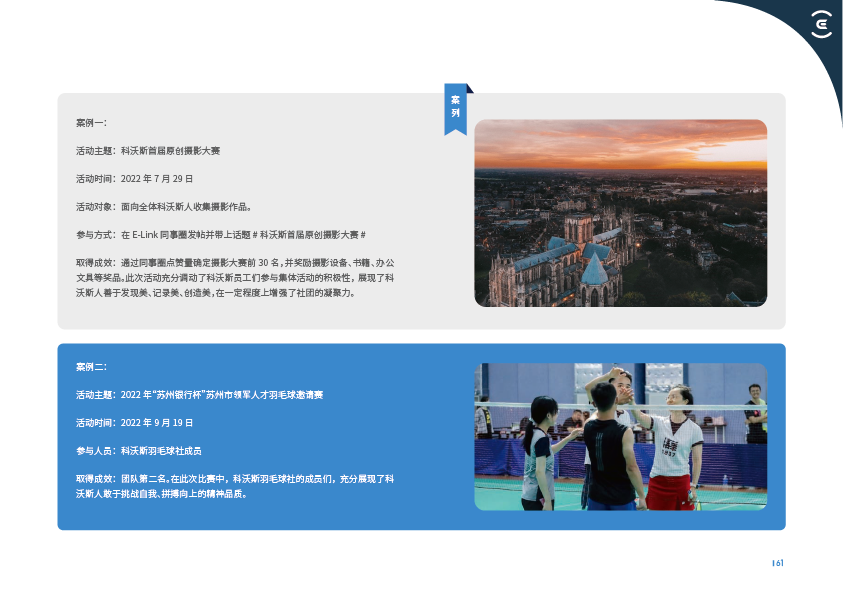This screenshot has width=843, height=596.
Task: Click the Ecovacs logo icon
Action: (x=821, y=25)
